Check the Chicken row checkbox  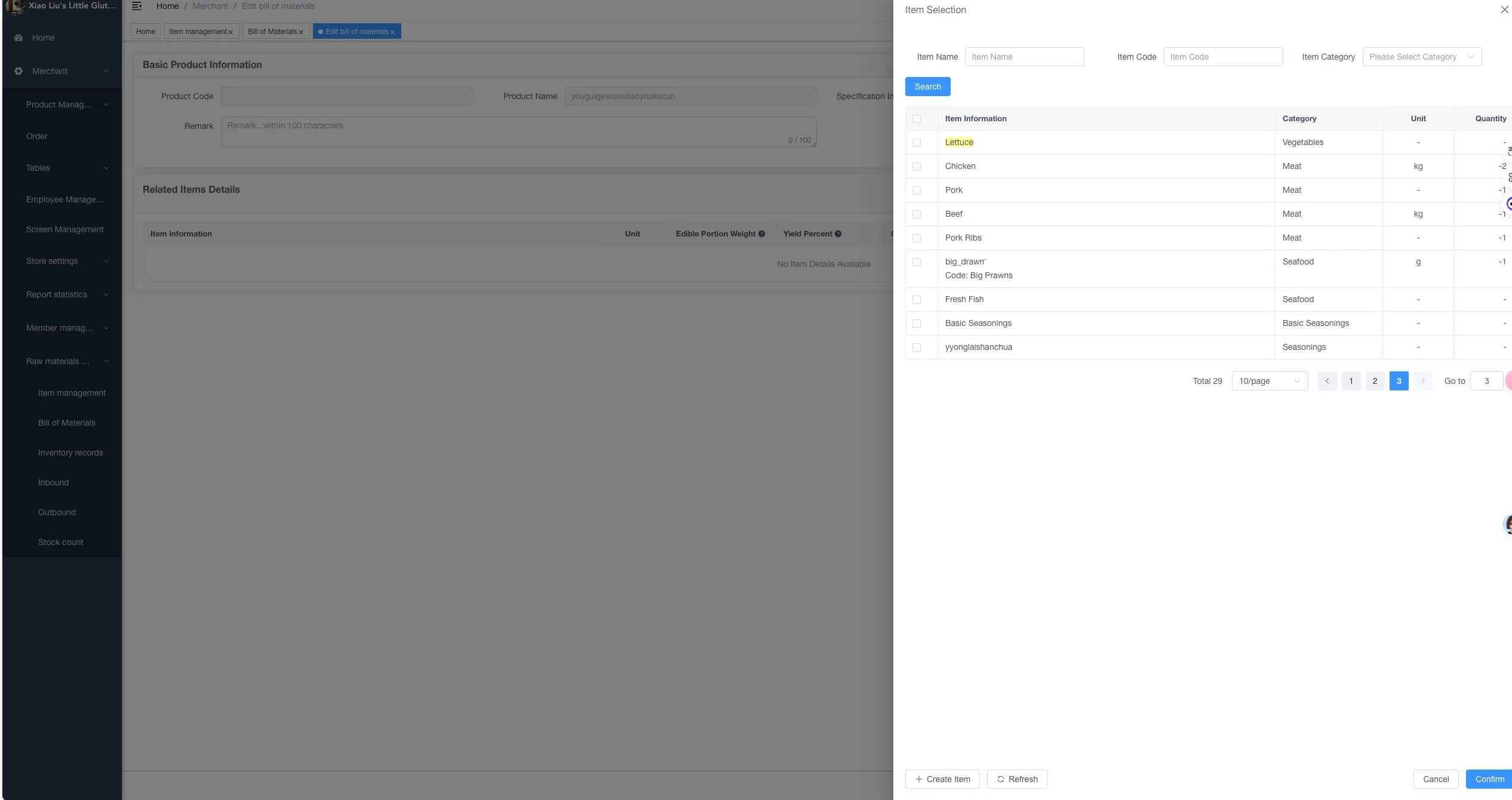(917, 167)
